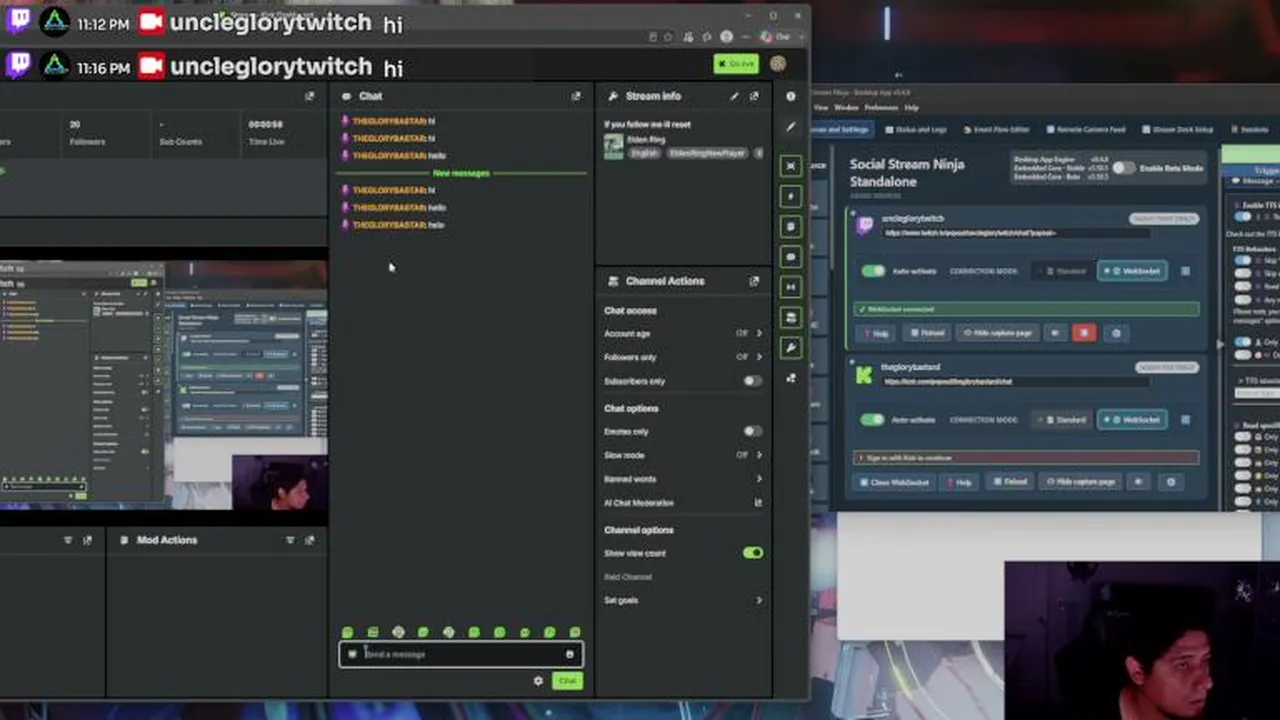Enable Beta Mode in Social Stream Ninja
The width and height of the screenshot is (1280, 720).
(x=1124, y=168)
